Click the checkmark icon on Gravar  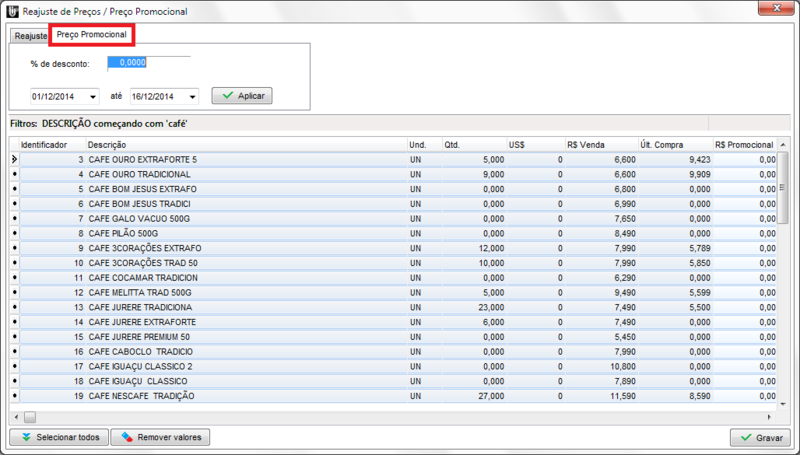coord(744,438)
